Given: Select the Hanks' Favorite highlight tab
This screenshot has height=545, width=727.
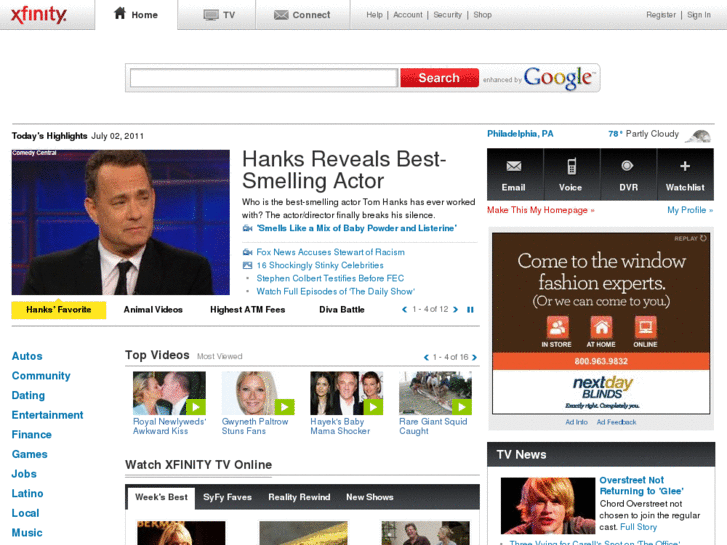Looking at the screenshot, I should click(59, 310).
